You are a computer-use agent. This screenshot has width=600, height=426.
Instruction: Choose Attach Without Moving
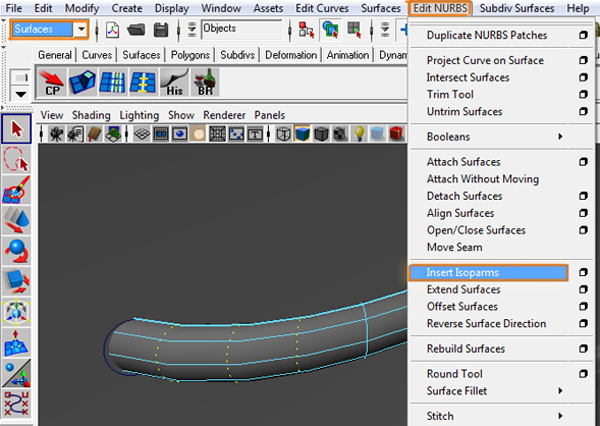(x=483, y=179)
